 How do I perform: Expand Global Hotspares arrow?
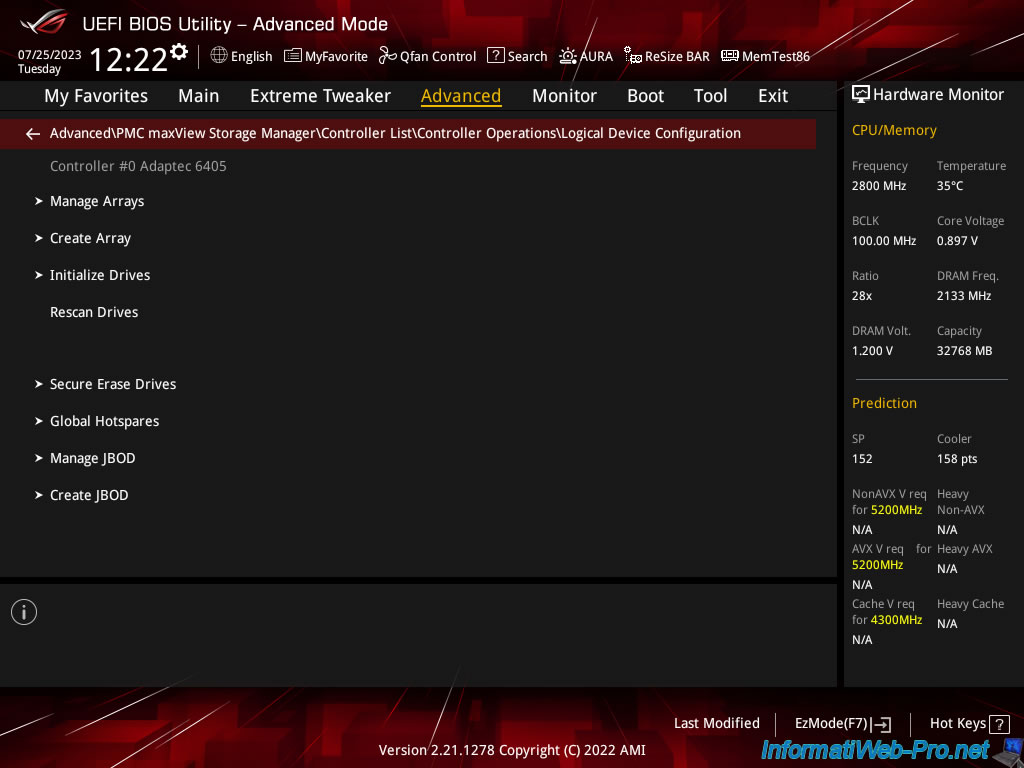pyautogui.click(x=39, y=421)
